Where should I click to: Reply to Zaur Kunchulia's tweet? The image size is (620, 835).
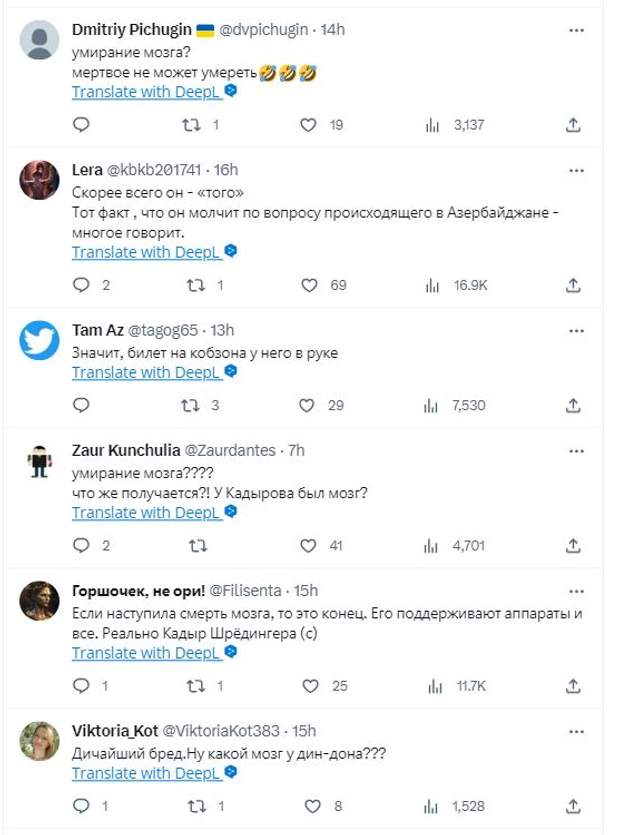[x=83, y=546]
